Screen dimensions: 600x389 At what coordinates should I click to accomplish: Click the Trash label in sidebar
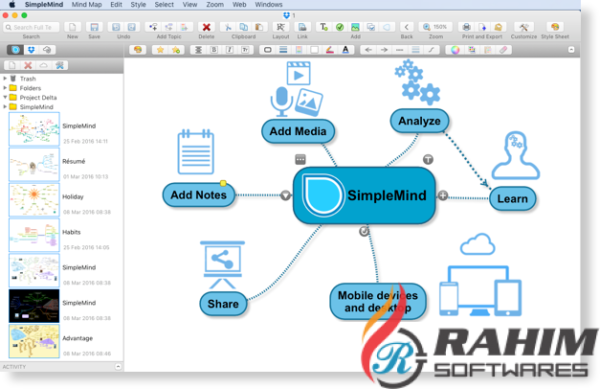(28, 78)
